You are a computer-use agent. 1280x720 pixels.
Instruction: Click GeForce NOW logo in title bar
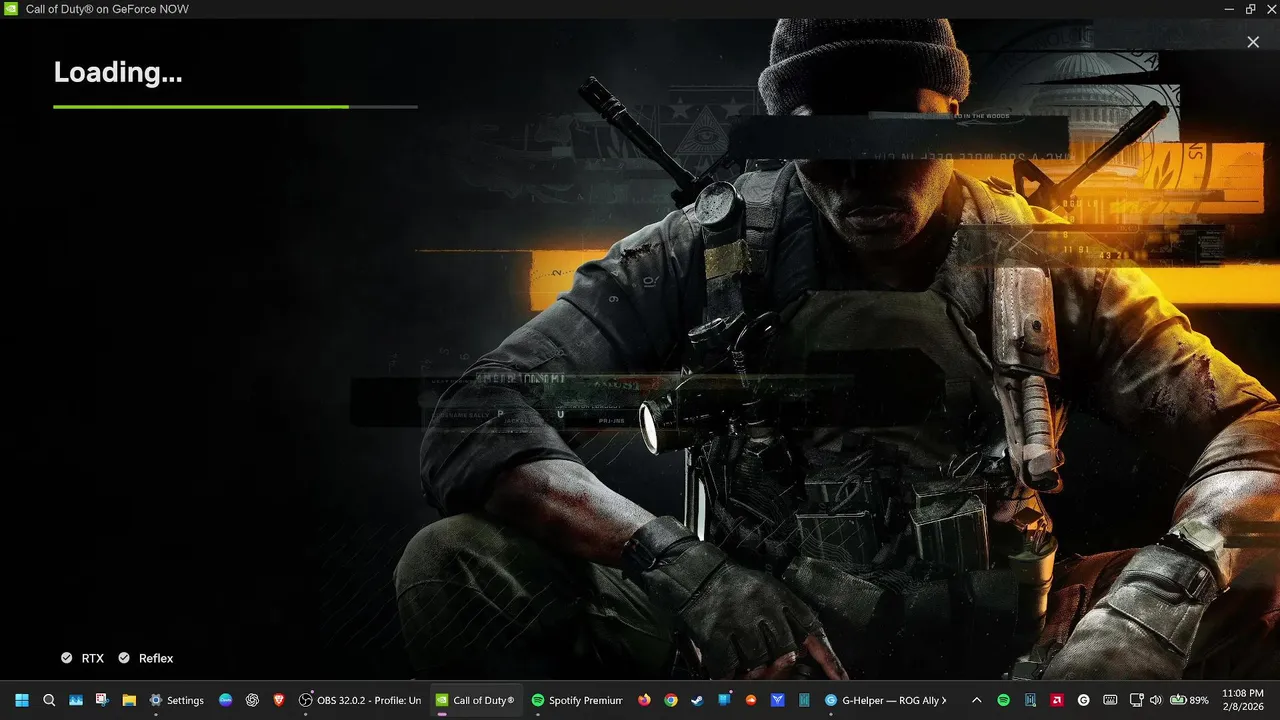pyautogui.click(x=11, y=9)
